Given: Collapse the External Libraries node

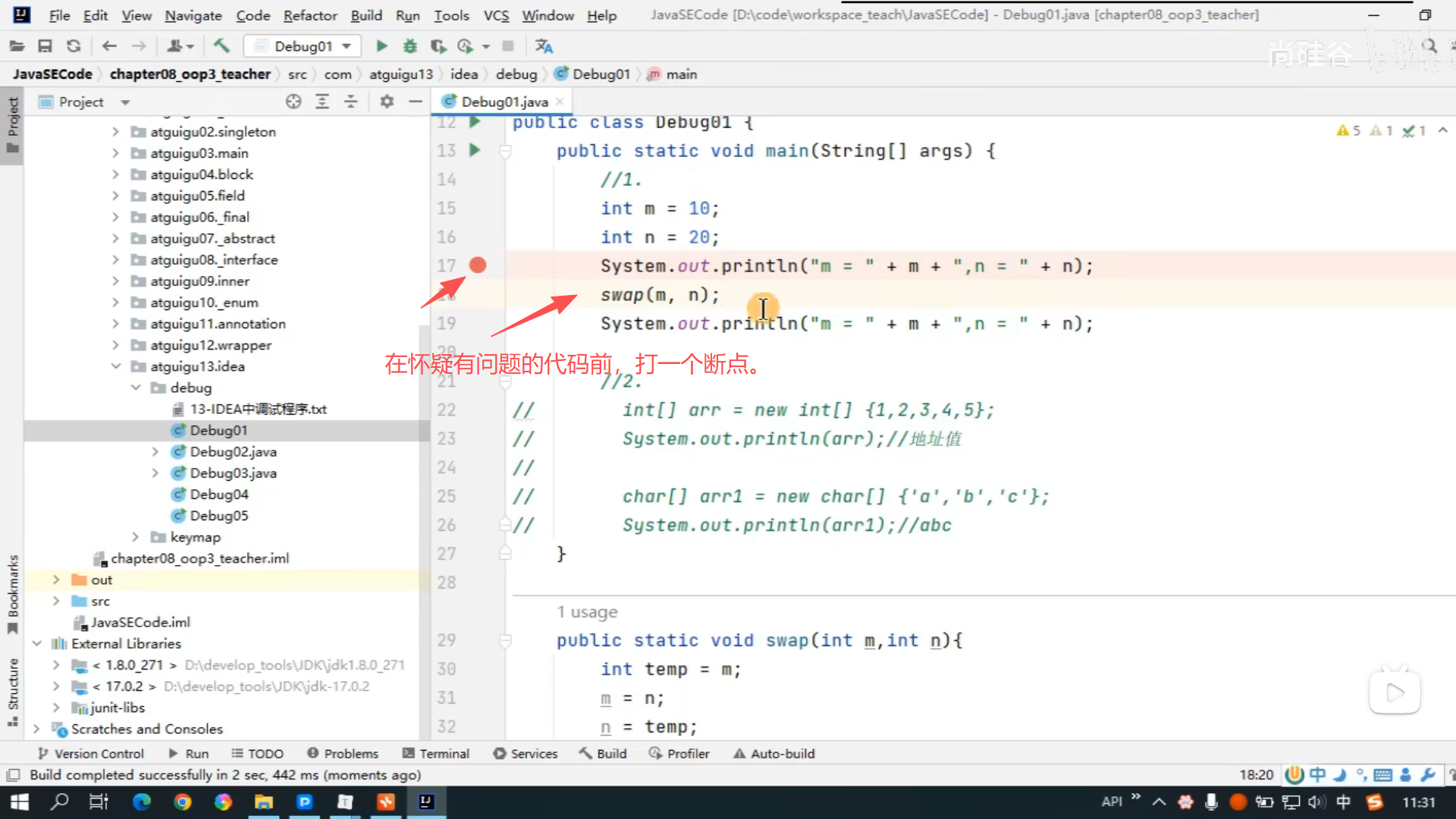Looking at the screenshot, I should click(x=36, y=643).
